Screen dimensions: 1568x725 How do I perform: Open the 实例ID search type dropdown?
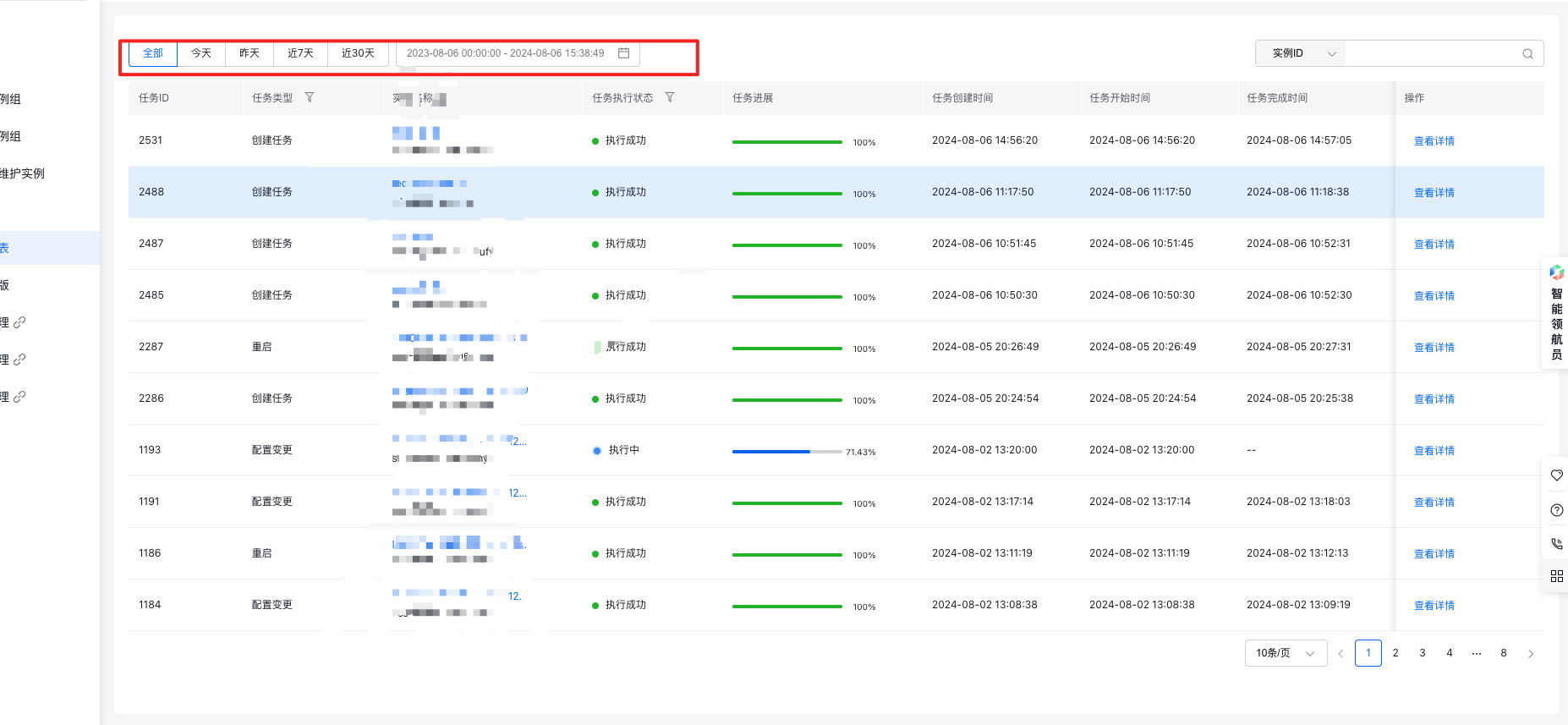point(1301,53)
